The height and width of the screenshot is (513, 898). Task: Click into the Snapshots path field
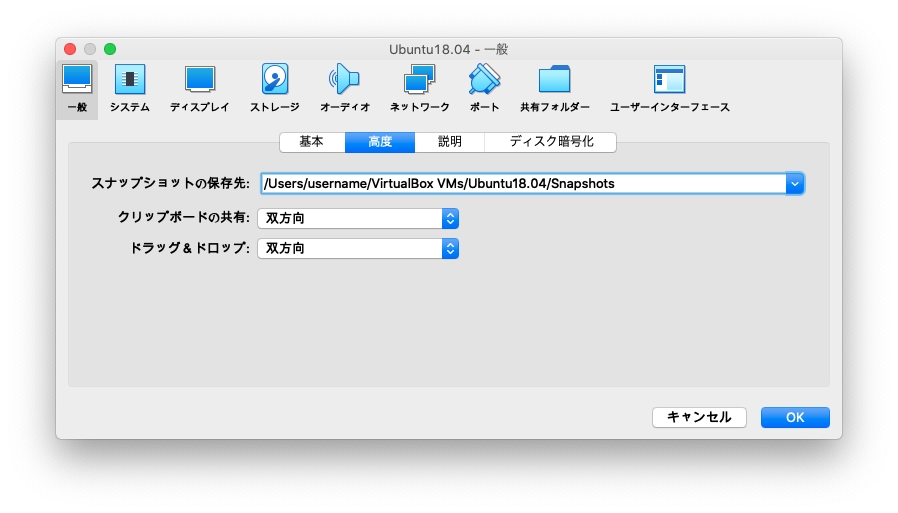523,184
